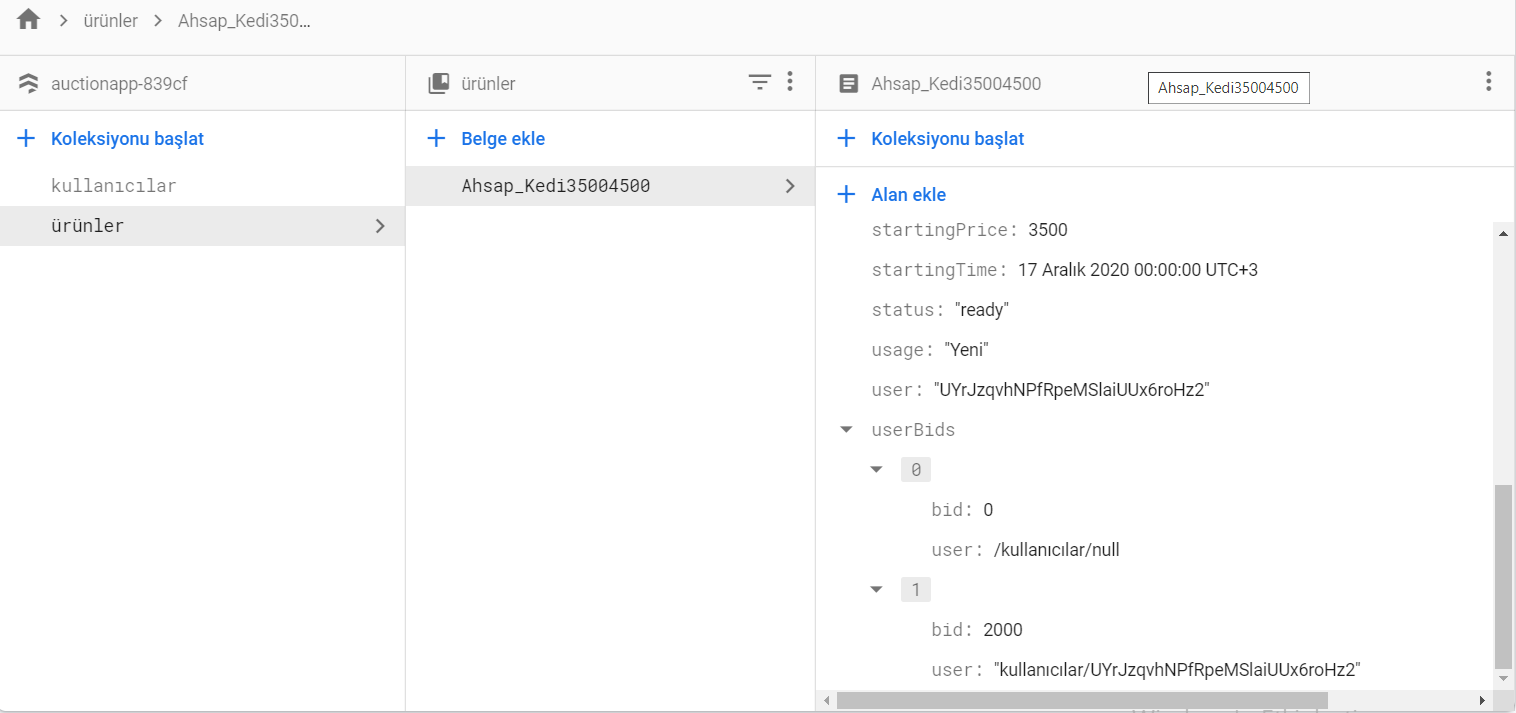Click the plus icon beside Alan ekle
Viewport: 1516px width, 713px height.
click(846, 195)
